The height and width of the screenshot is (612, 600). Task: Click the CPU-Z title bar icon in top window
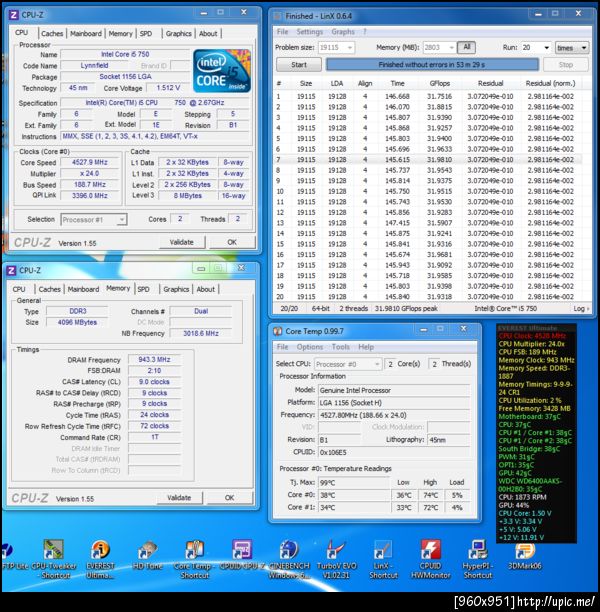pos(13,15)
